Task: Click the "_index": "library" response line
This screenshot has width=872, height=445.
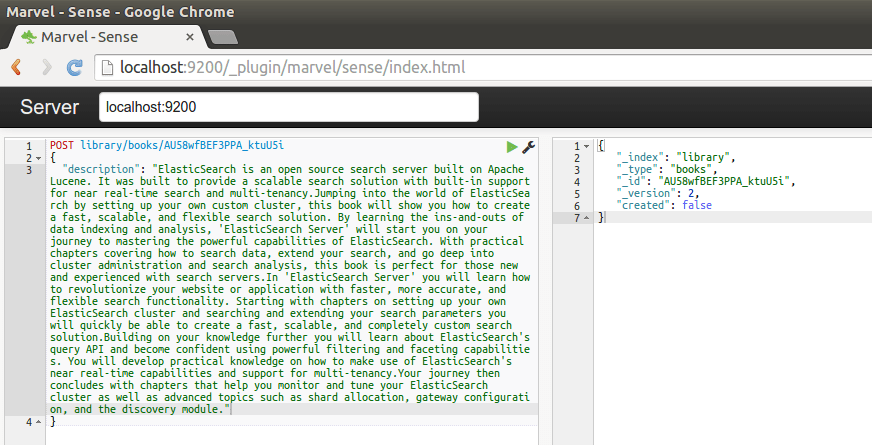Action: click(x=676, y=157)
